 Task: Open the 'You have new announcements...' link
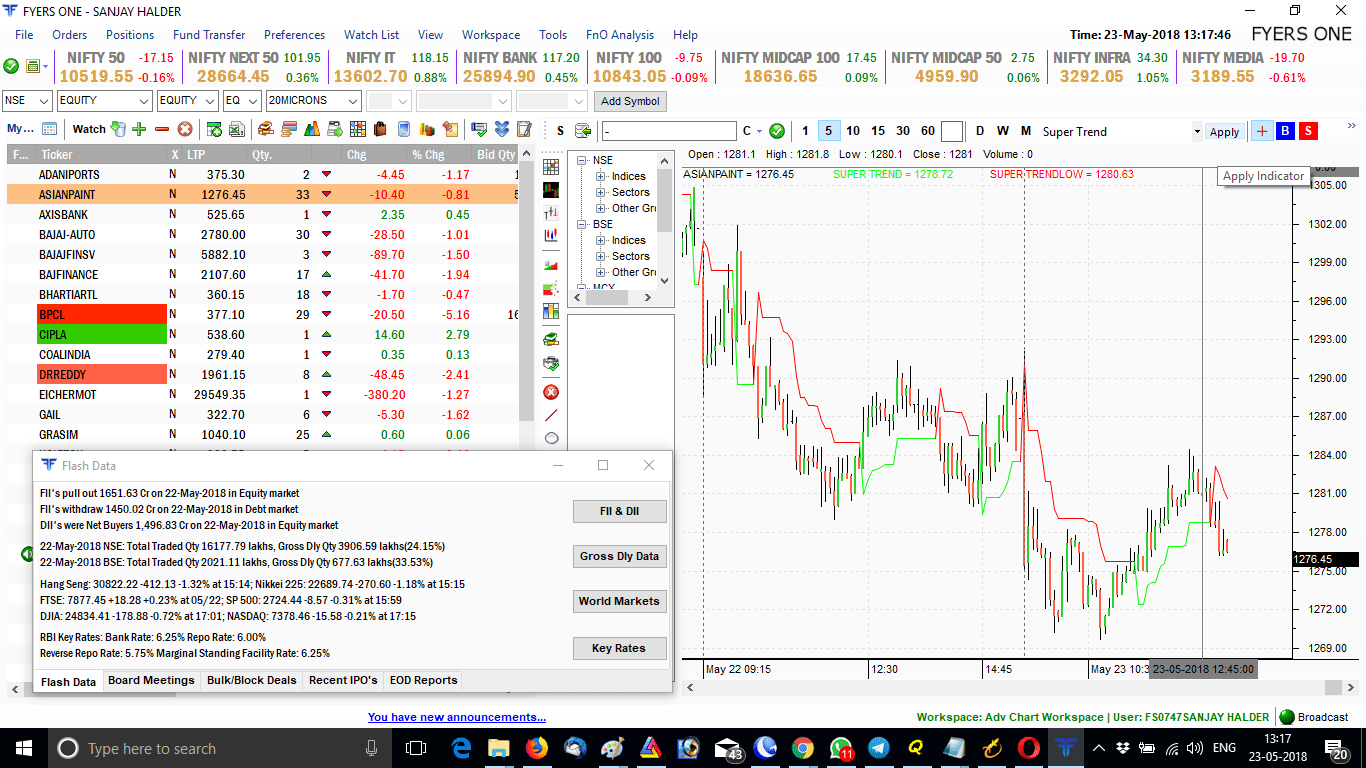coord(457,717)
